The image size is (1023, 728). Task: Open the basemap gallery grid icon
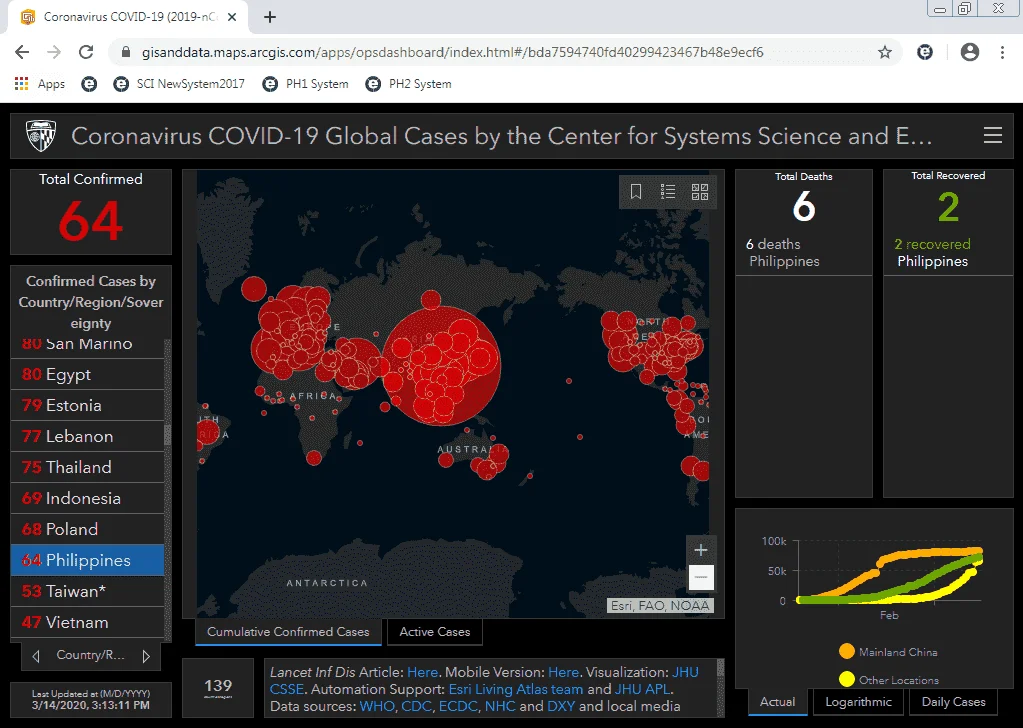tap(699, 191)
